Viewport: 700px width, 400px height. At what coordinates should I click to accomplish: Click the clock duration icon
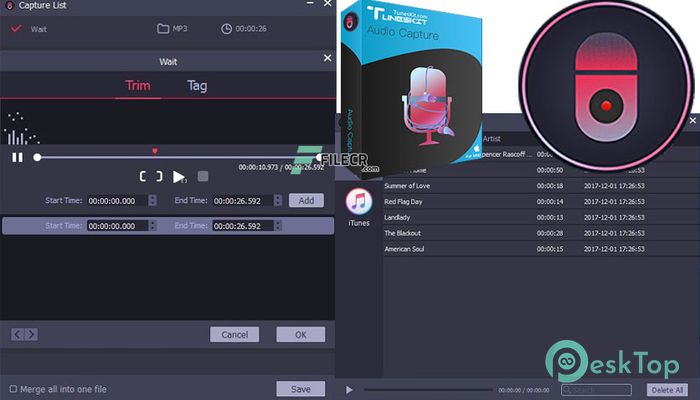226,29
